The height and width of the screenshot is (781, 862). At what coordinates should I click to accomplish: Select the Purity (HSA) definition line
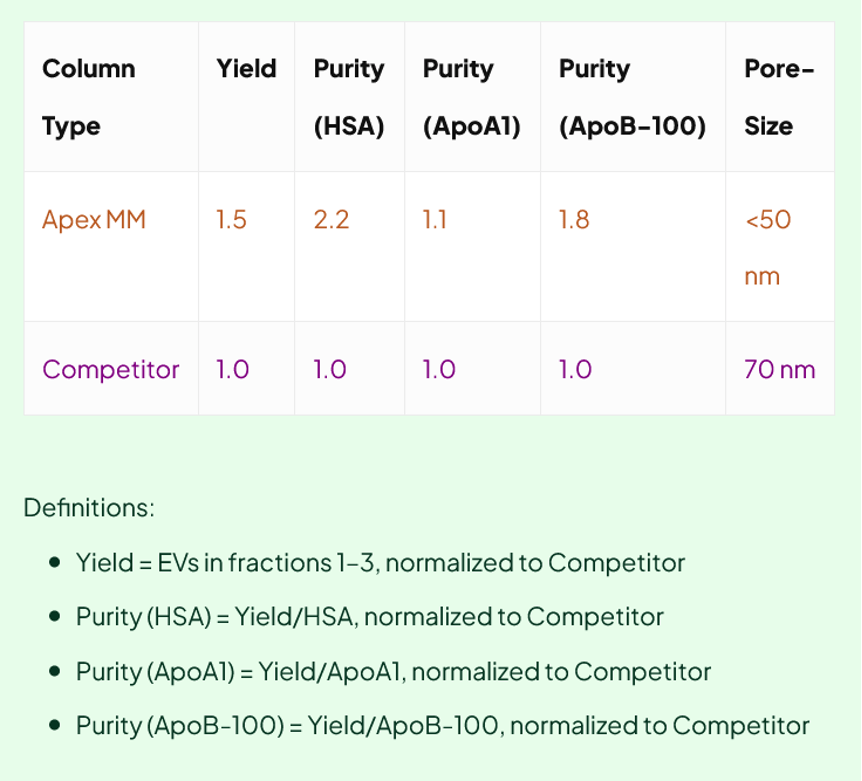(x=369, y=617)
